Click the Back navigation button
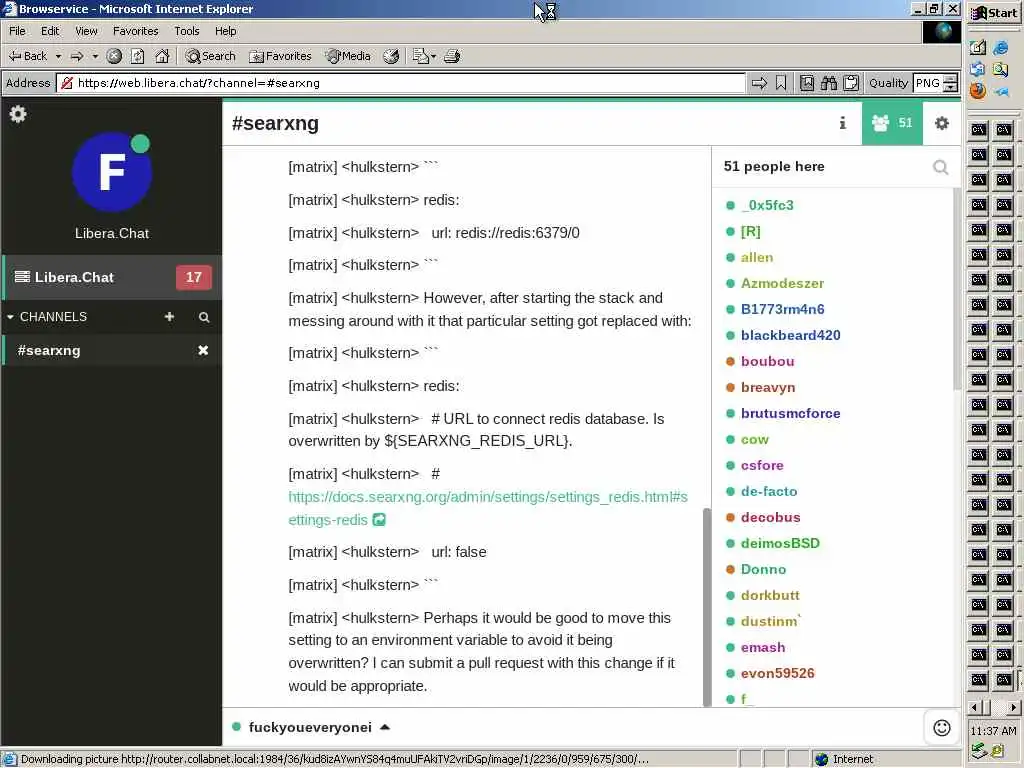Image resolution: width=1024 pixels, height=768 pixels. click(28, 56)
